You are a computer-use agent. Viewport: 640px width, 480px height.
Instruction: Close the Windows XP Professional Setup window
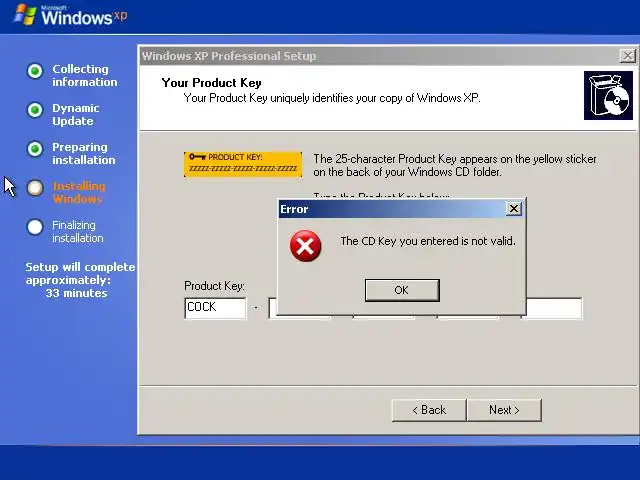[627, 56]
